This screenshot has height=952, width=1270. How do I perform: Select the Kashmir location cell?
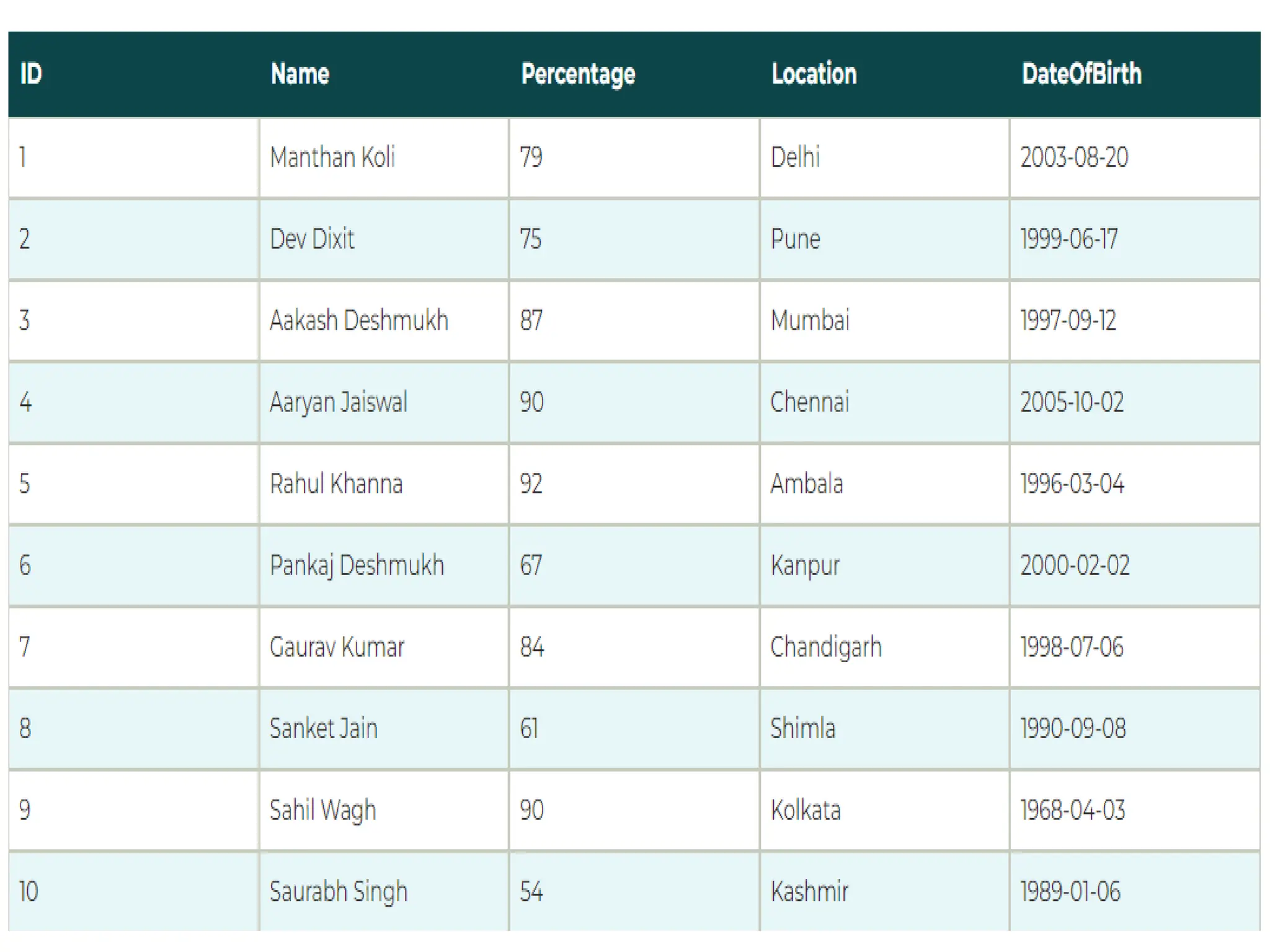pos(809,892)
